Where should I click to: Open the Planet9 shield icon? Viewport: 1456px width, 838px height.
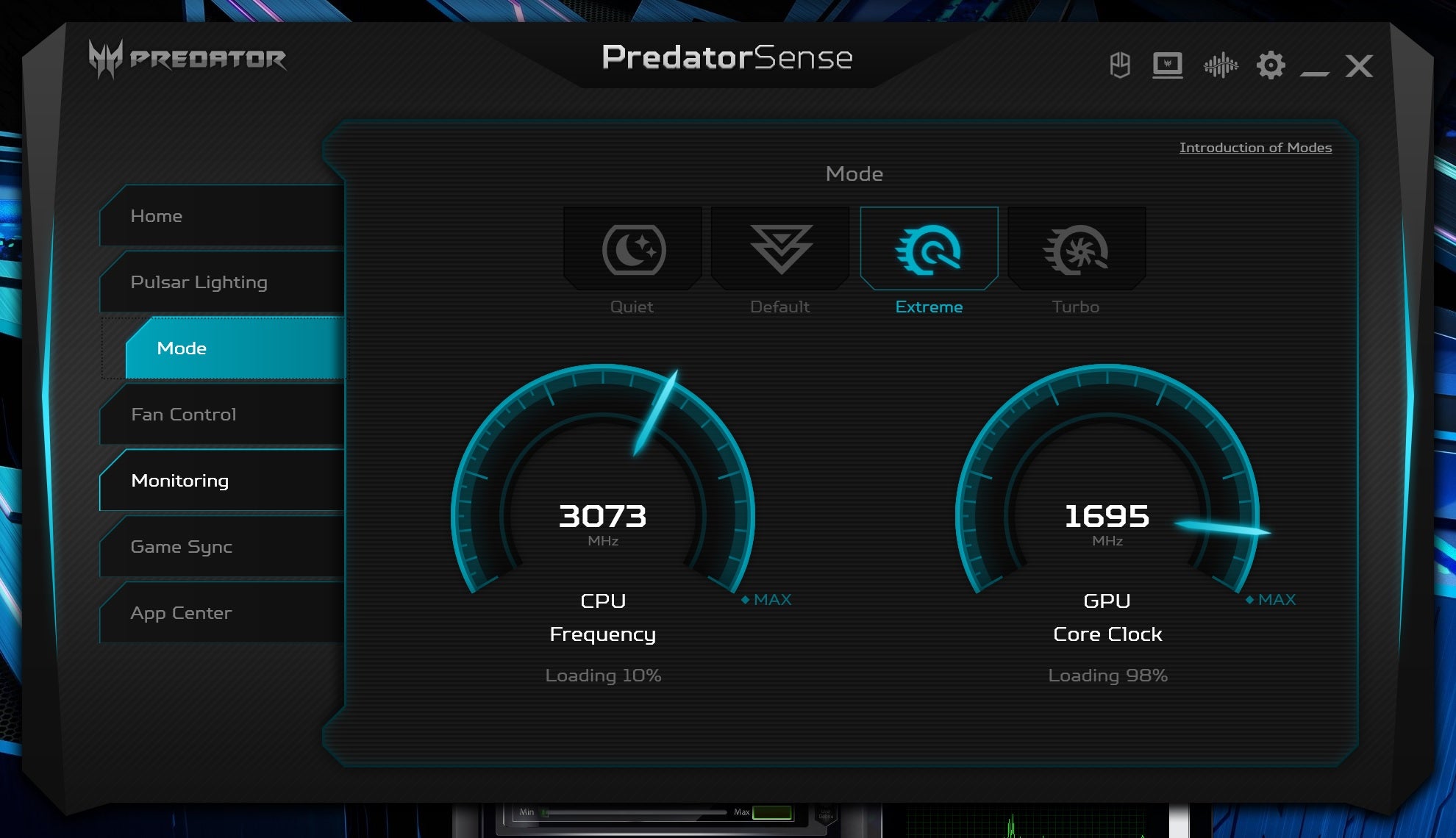click(x=1119, y=65)
